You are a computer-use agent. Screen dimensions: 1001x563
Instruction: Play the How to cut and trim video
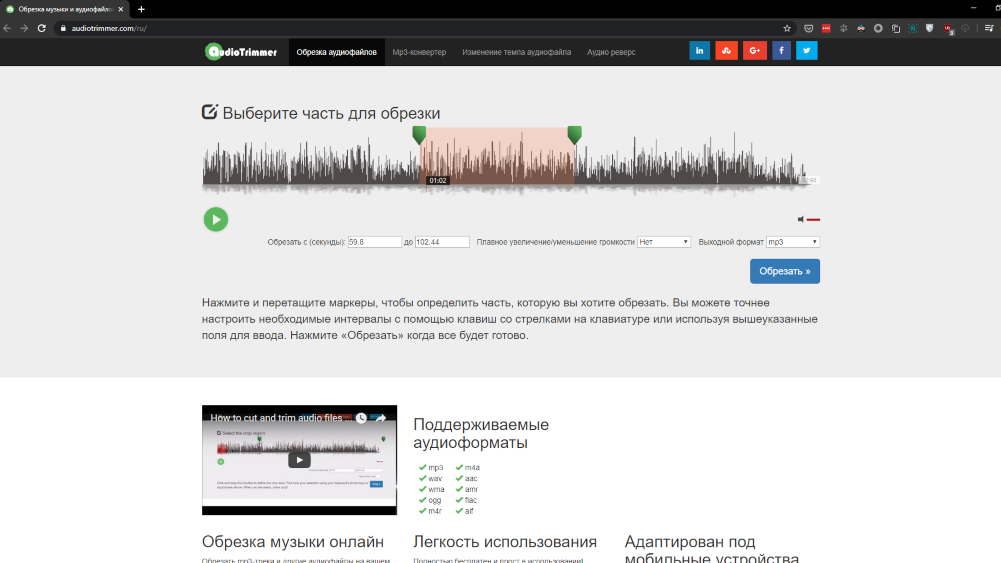click(299, 460)
